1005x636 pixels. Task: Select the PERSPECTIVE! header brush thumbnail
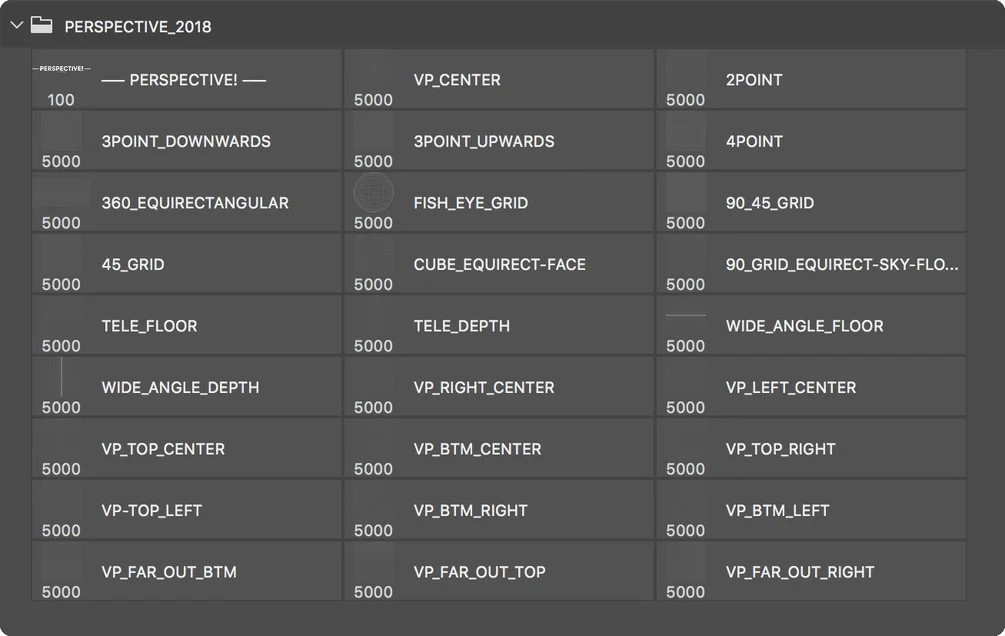[61, 69]
